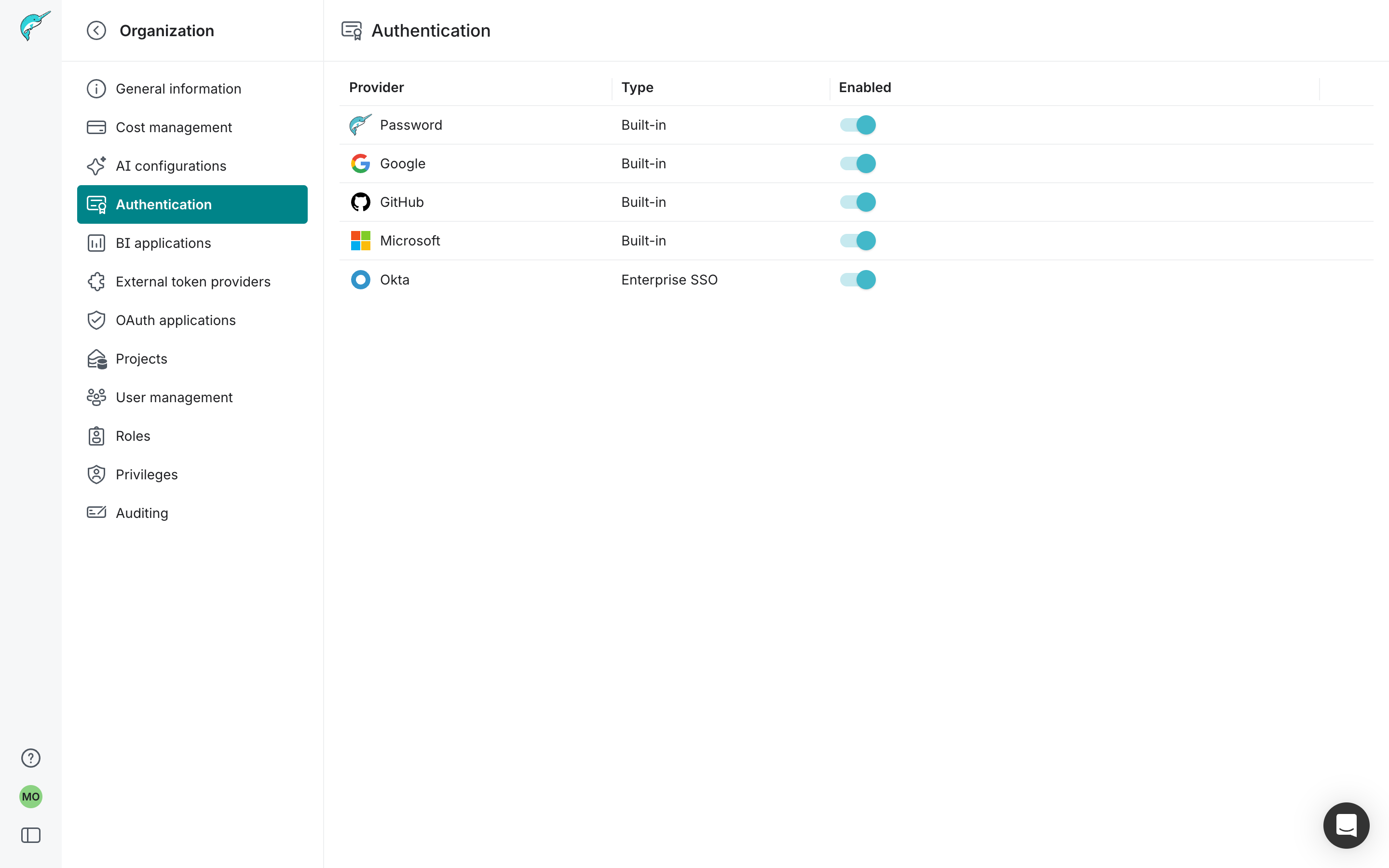This screenshot has width=1389, height=868.
Task: Click the Projects stacked-layers icon
Action: (x=96, y=358)
